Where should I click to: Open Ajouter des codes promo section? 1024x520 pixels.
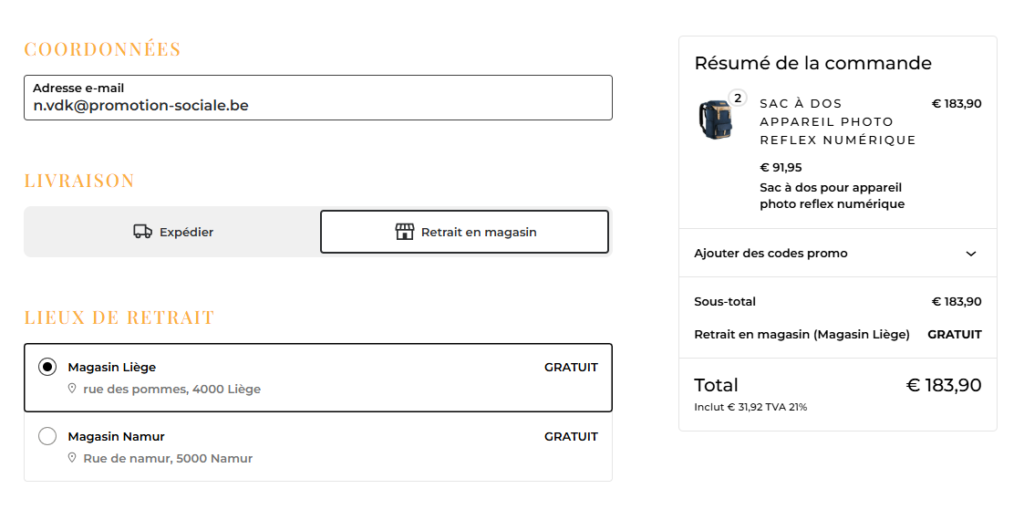[838, 253]
